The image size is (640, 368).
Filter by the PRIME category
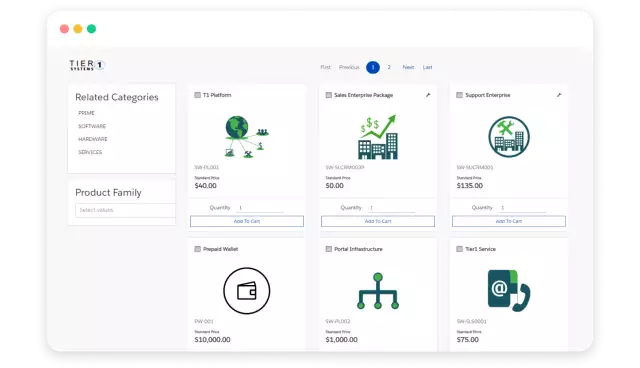(x=86, y=113)
